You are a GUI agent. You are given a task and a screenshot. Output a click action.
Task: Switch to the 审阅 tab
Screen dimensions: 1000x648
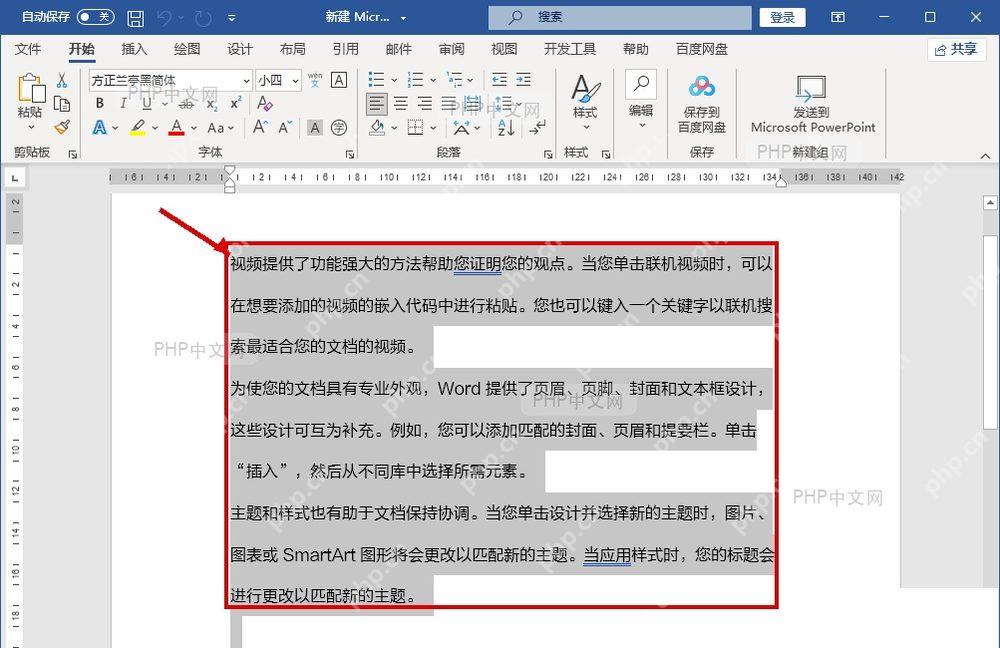(452, 49)
